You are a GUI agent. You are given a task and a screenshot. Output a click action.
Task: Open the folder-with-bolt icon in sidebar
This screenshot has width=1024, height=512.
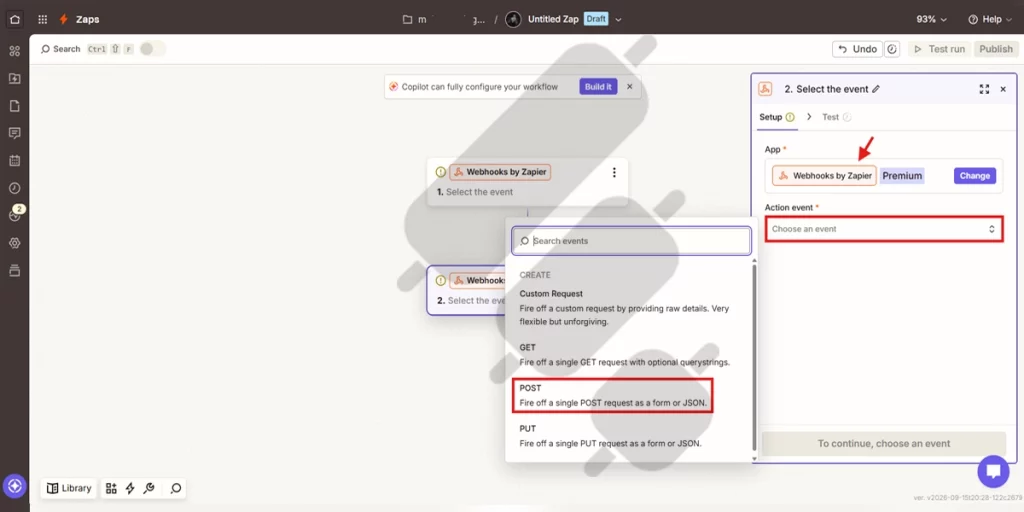point(14,78)
